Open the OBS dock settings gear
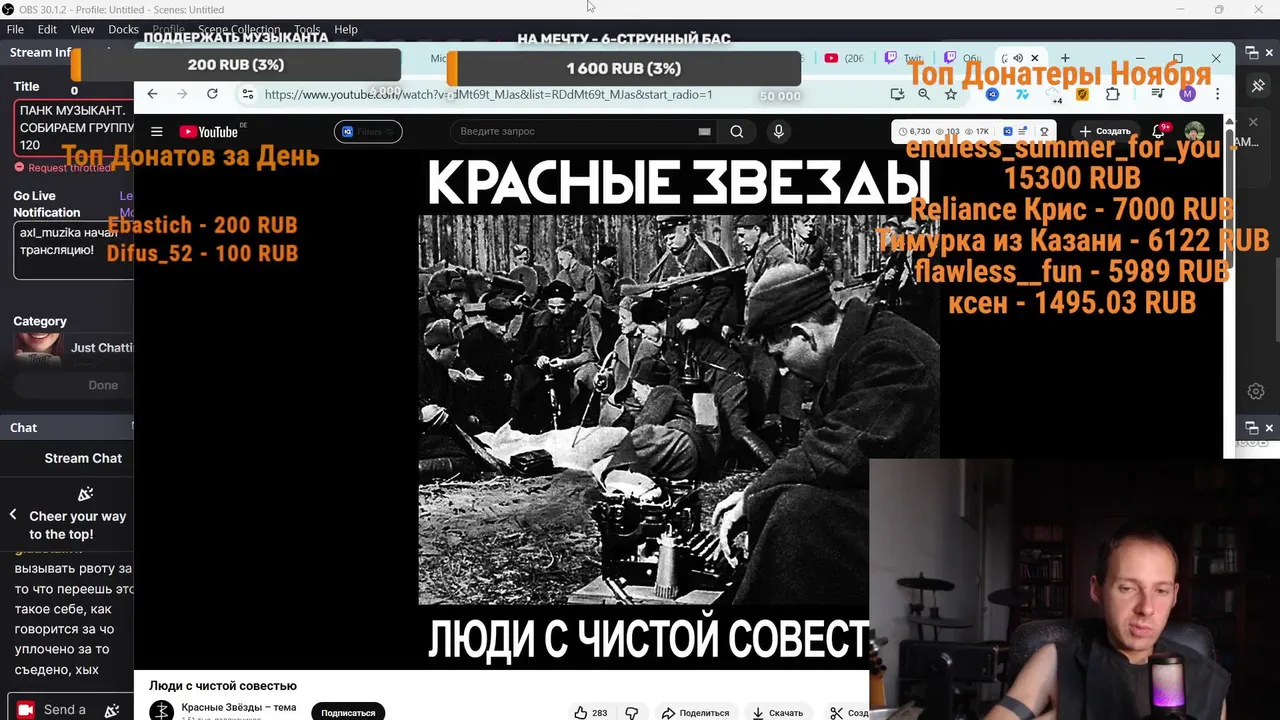 click(x=1256, y=391)
